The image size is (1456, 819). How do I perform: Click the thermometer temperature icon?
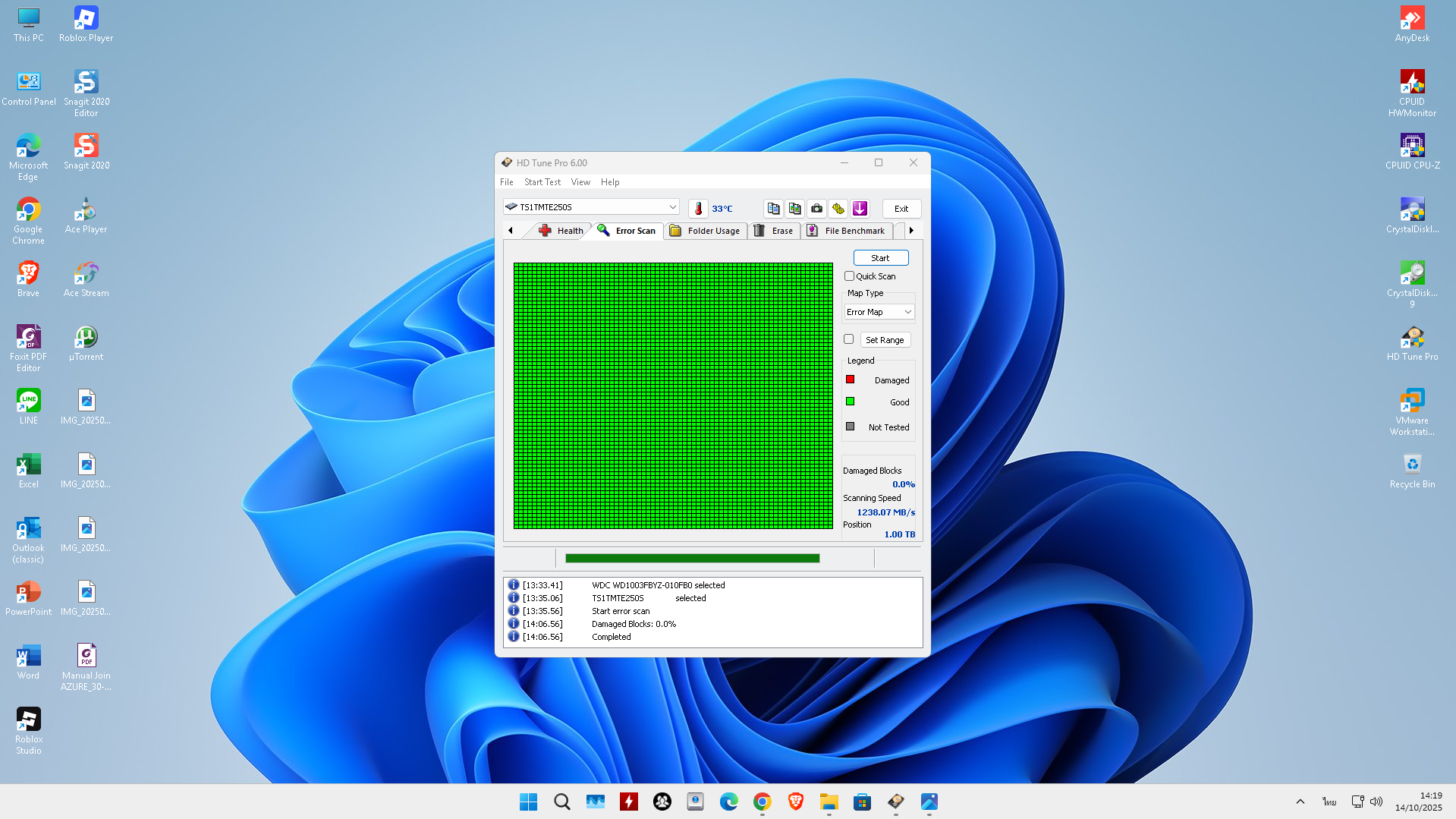[698, 209]
